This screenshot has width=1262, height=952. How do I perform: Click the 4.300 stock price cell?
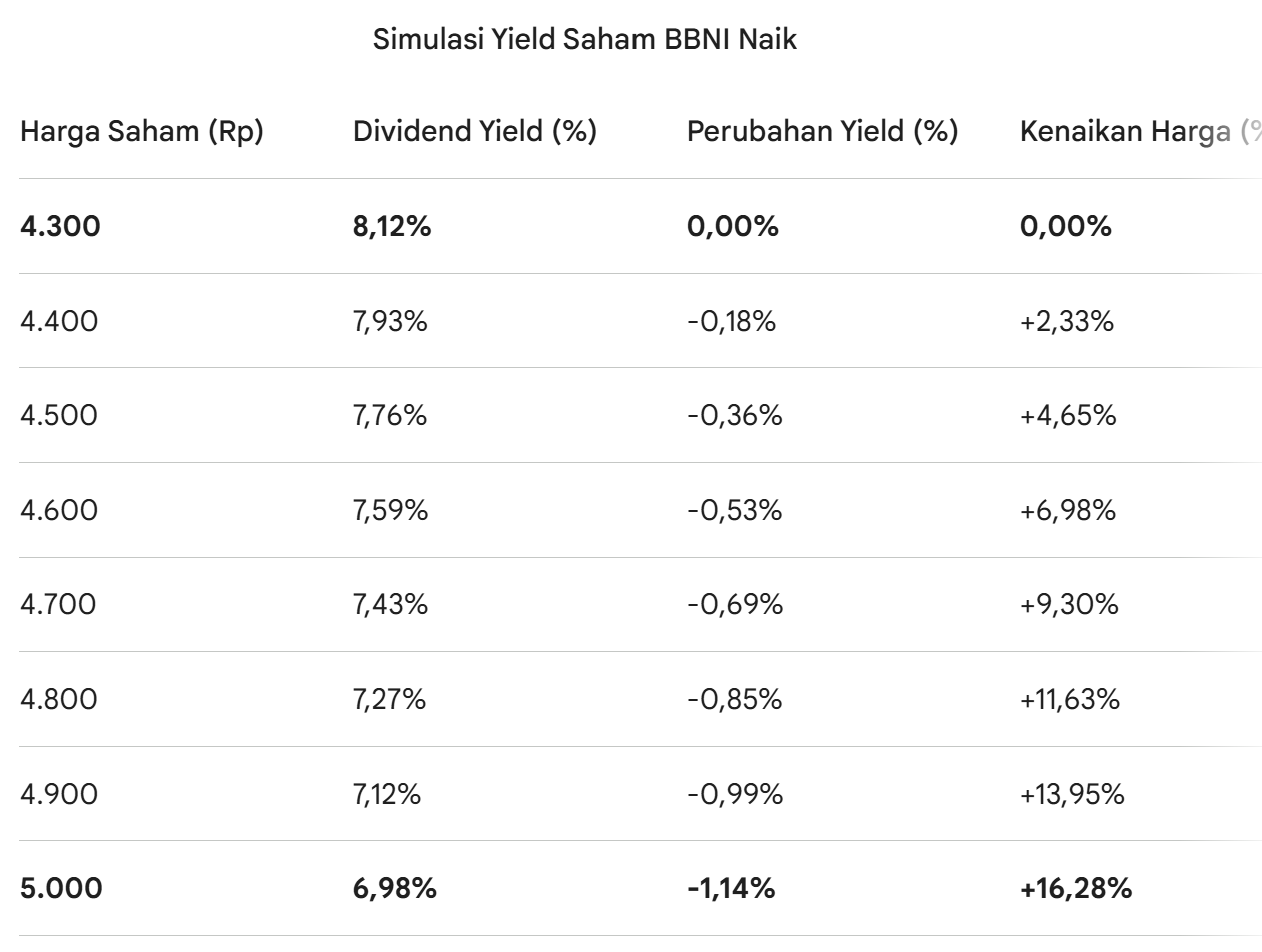(x=60, y=227)
